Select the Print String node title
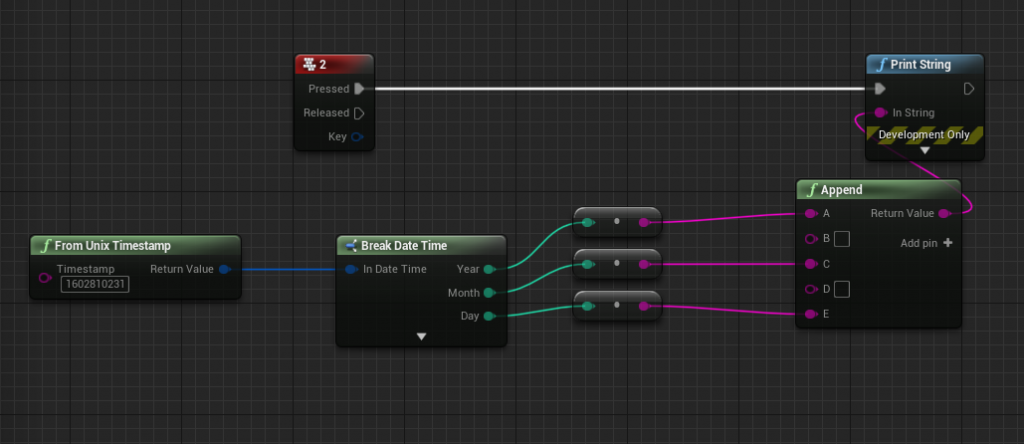1024x444 pixels. pos(920,65)
